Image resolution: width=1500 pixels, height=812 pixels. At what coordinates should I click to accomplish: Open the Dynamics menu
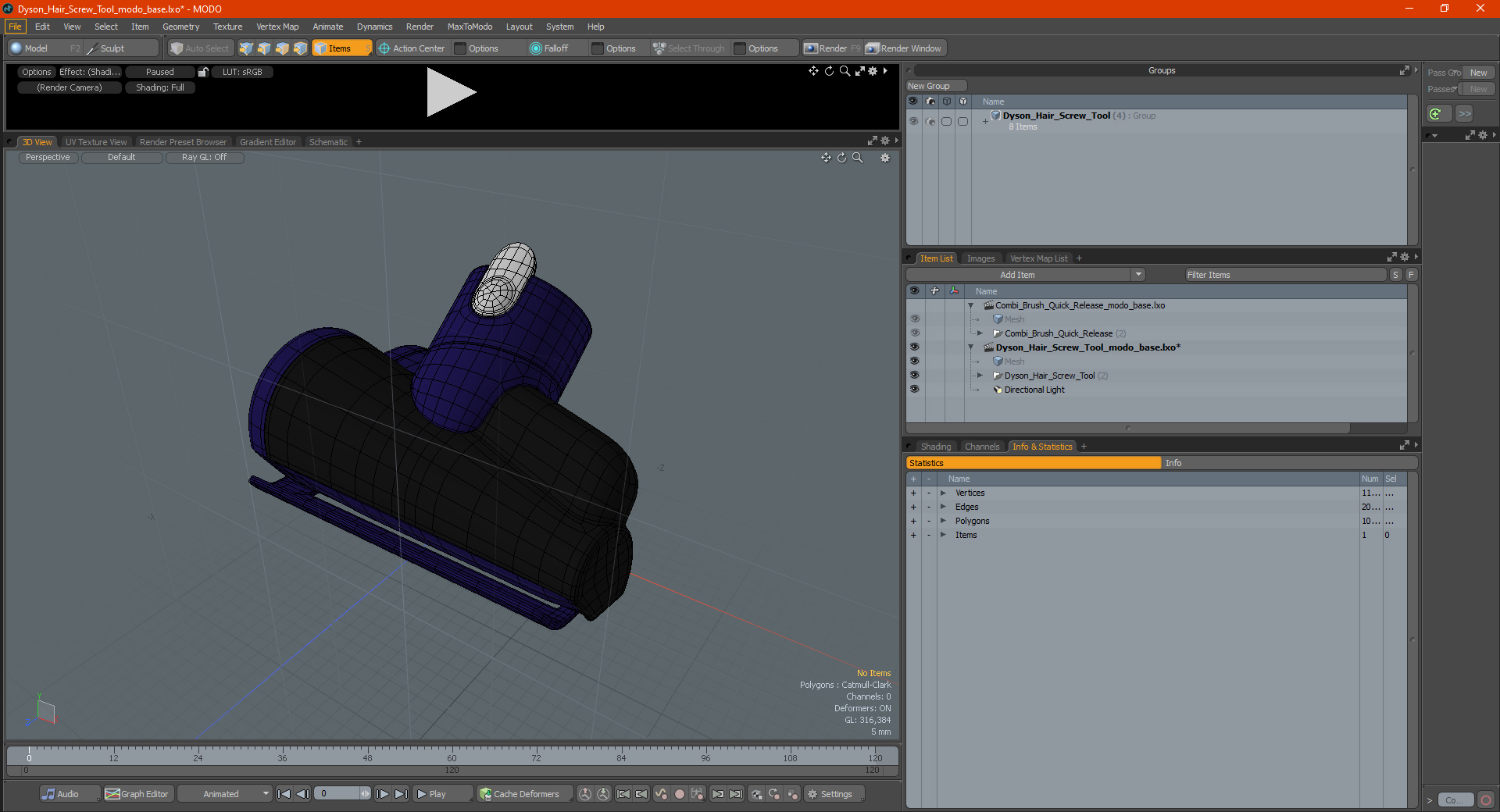click(374, 27)
